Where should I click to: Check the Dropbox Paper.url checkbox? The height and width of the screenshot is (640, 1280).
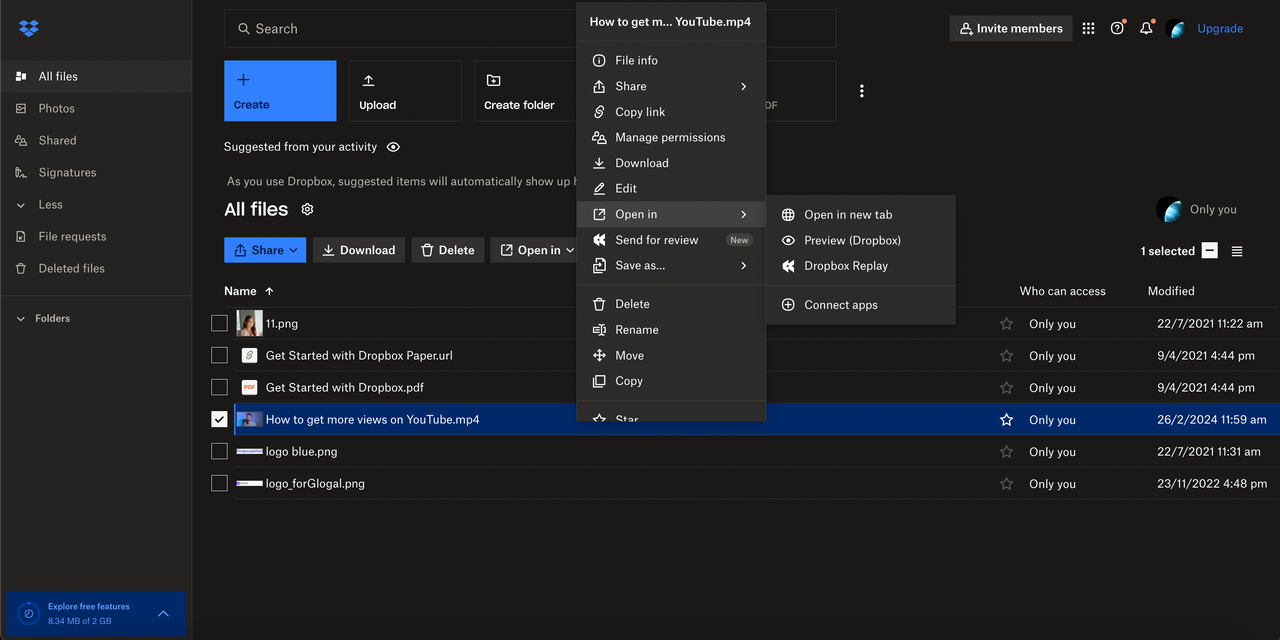point(219,355)
